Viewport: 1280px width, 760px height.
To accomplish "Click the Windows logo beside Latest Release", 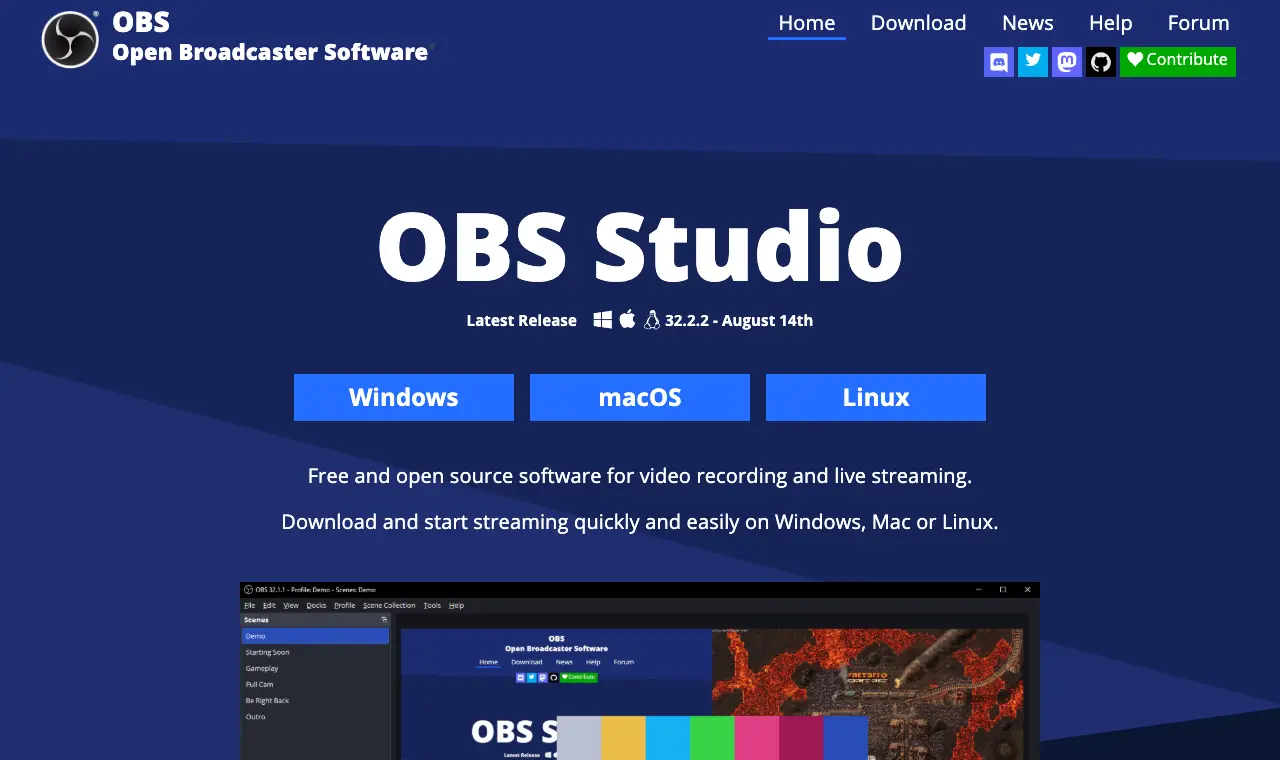I will pyautogui.click(x=602, y=320).
